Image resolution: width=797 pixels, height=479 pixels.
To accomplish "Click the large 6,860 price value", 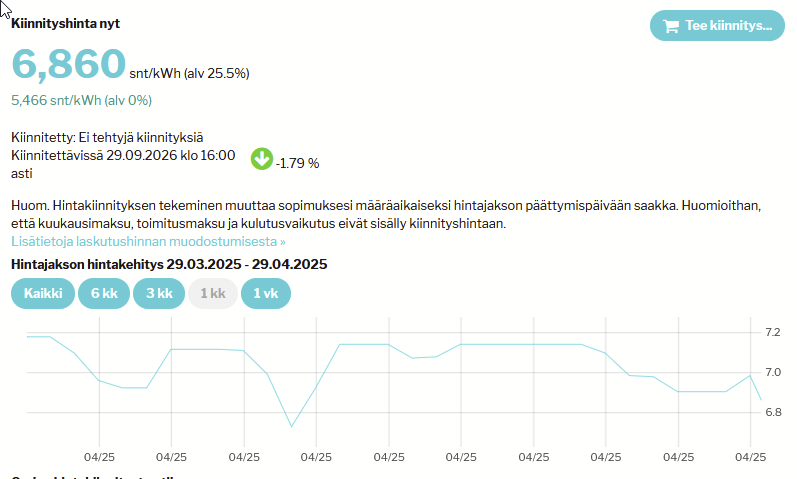I will tap(68, 65).
